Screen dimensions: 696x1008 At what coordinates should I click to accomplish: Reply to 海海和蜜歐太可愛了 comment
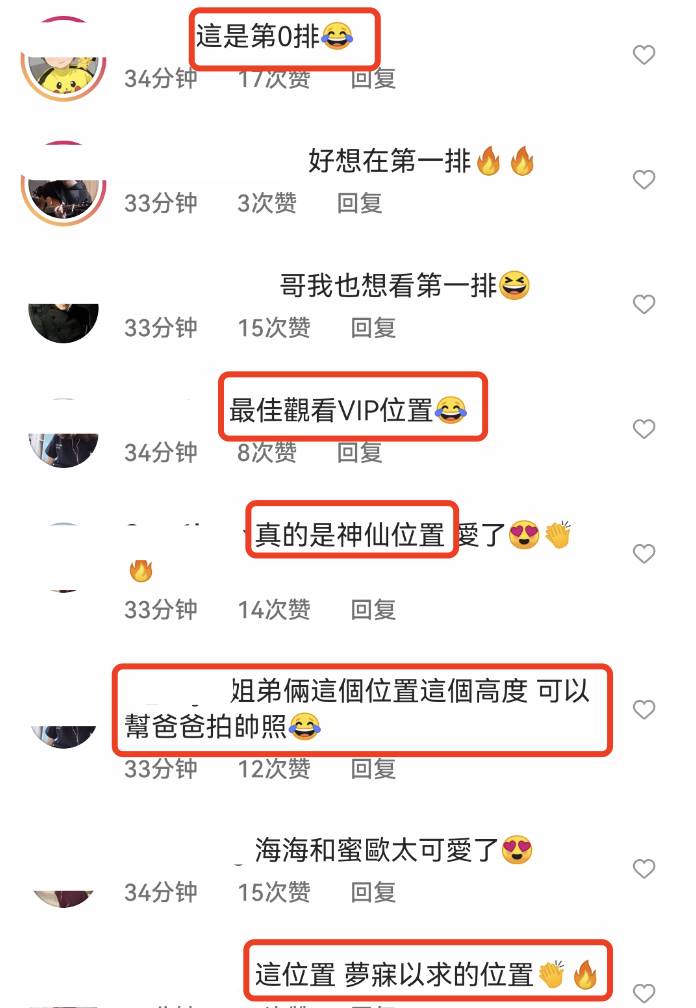(x=373, y=892)
